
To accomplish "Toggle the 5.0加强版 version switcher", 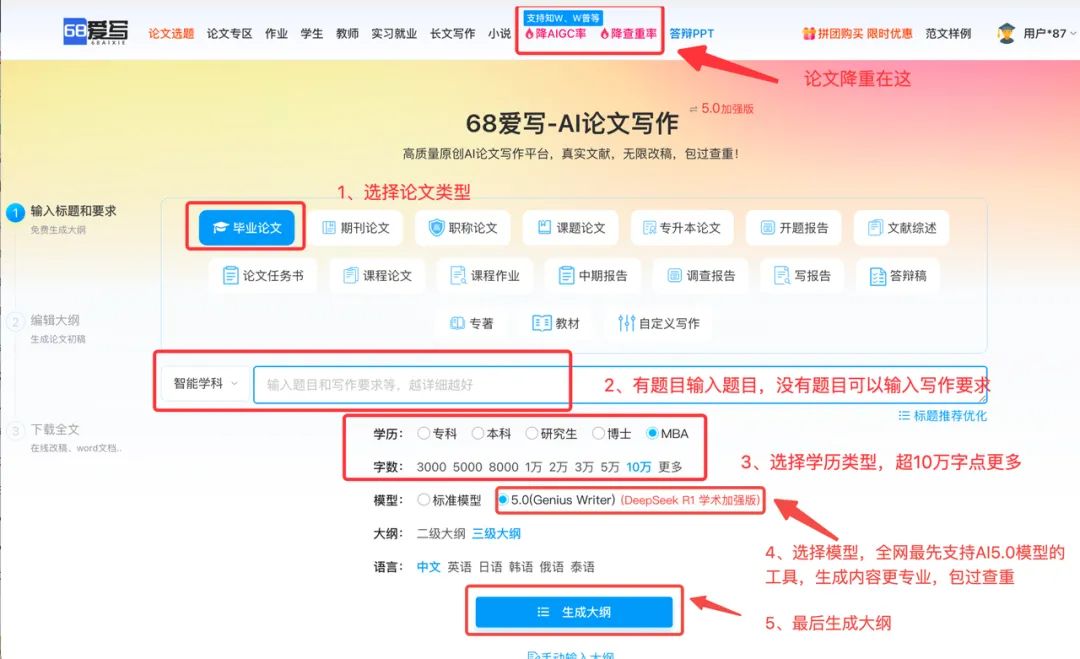I will 721,109.
